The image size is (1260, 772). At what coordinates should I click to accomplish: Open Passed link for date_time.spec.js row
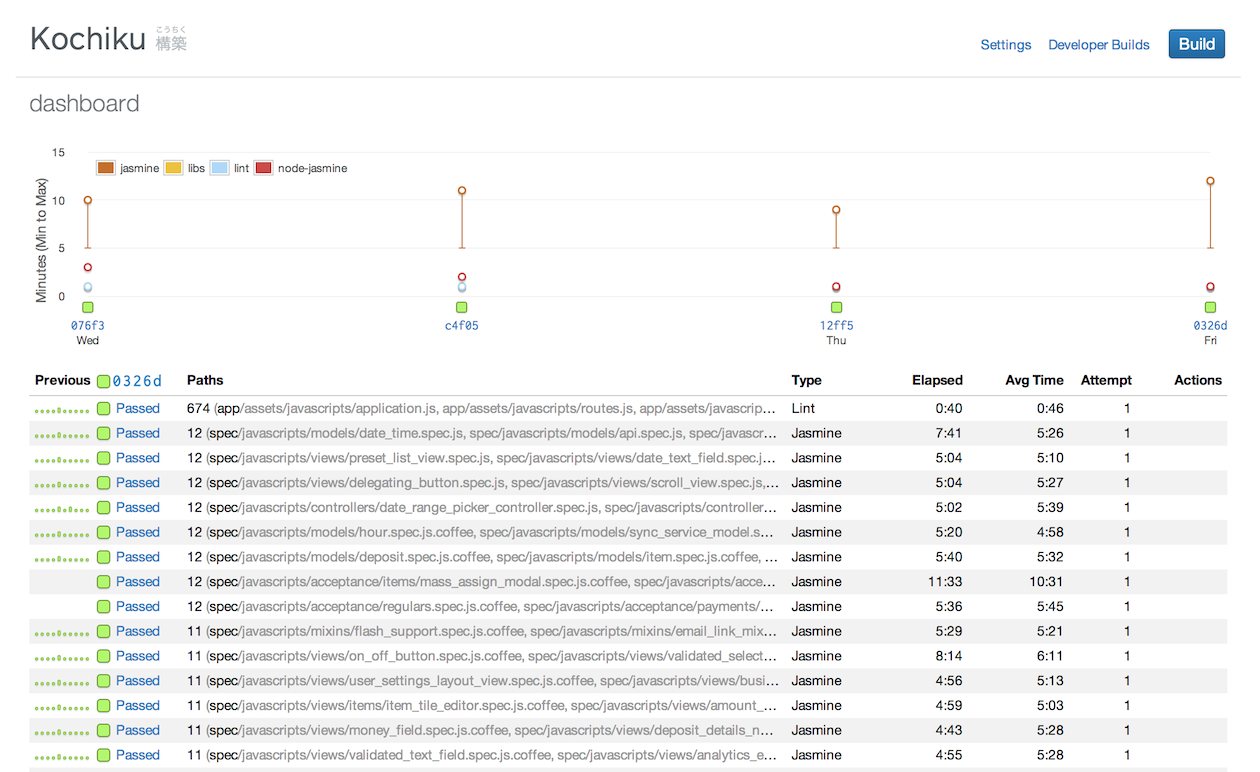pyautogui.click(x=138, y=433)
